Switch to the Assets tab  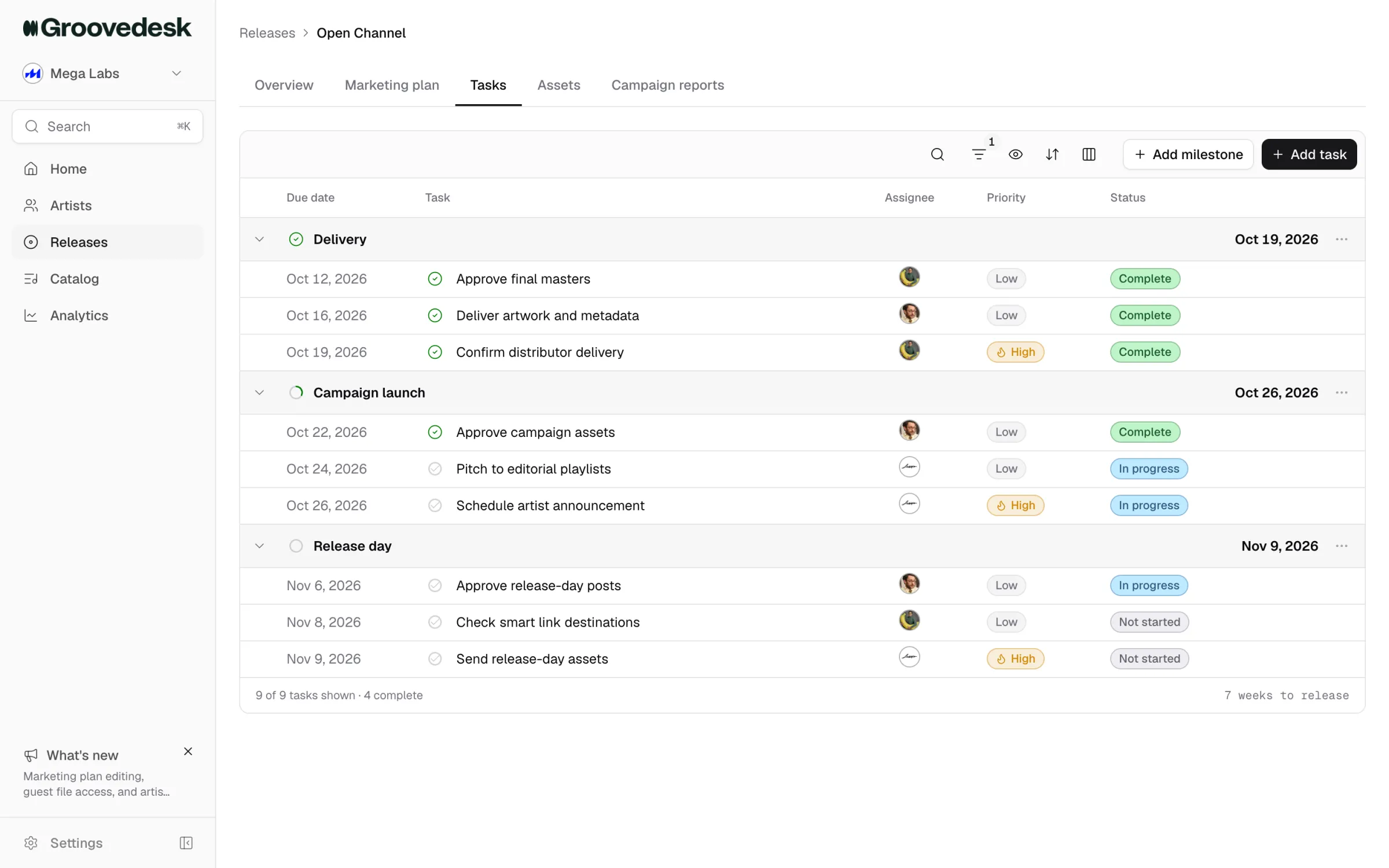click(x=558, y=85)
